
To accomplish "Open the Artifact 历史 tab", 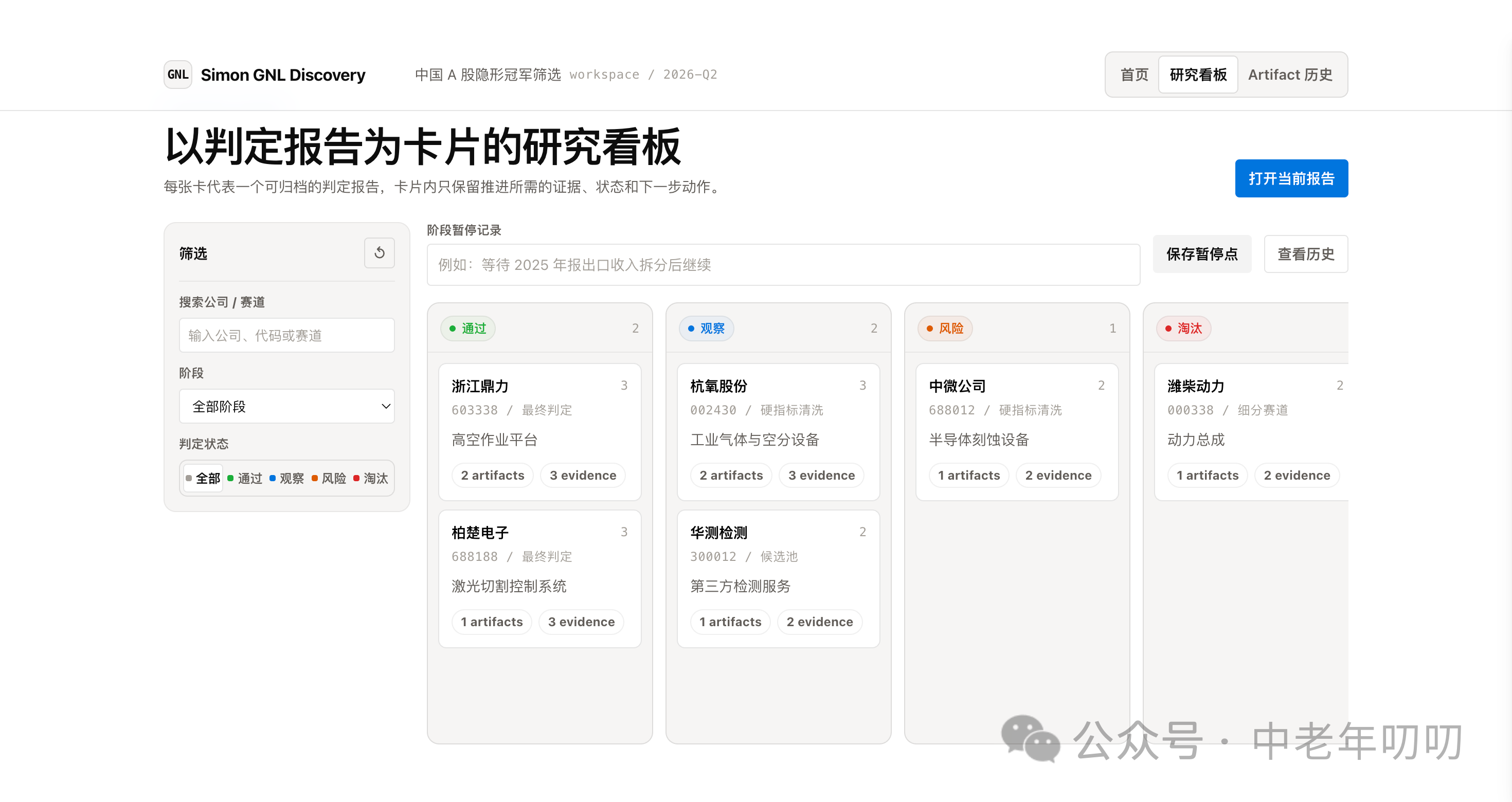I will pyautogui.click(x=1290, y=75).
